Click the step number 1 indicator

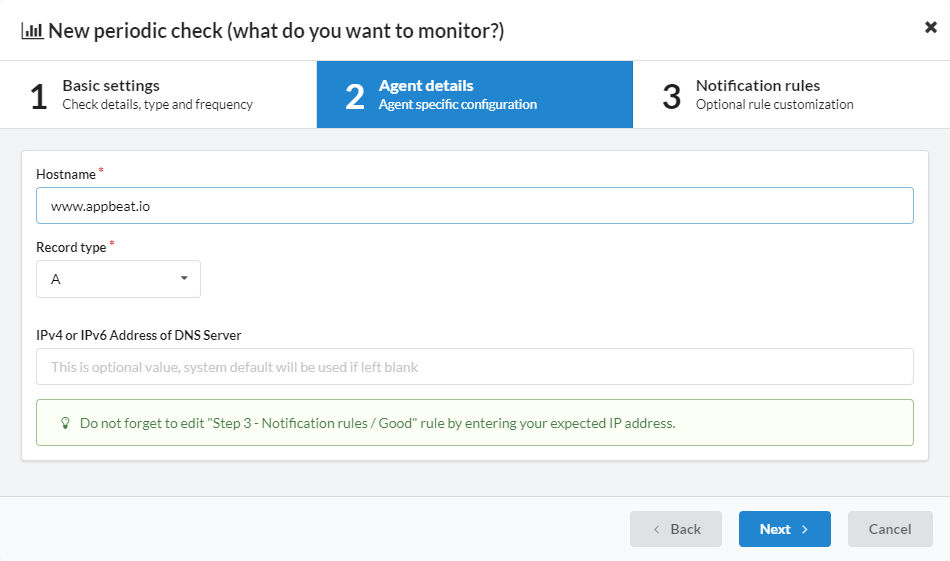tap(39, 96)
